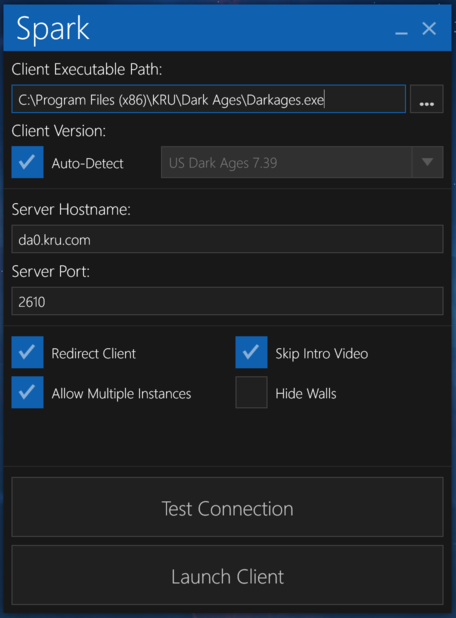This screenshot has height=618, width=456.
Task: Close the Spark window
Action: point(429,28)
